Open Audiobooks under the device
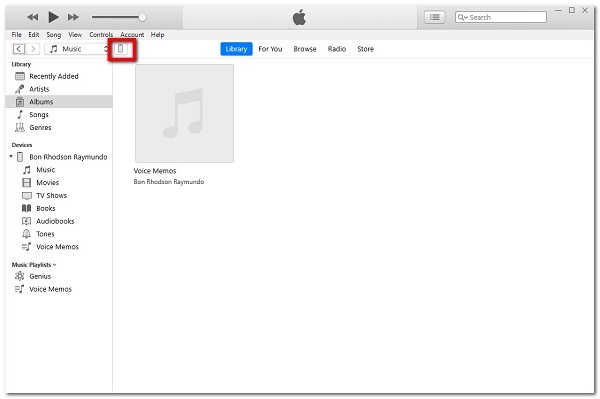600x399 pixels. (x=55, y=221)
